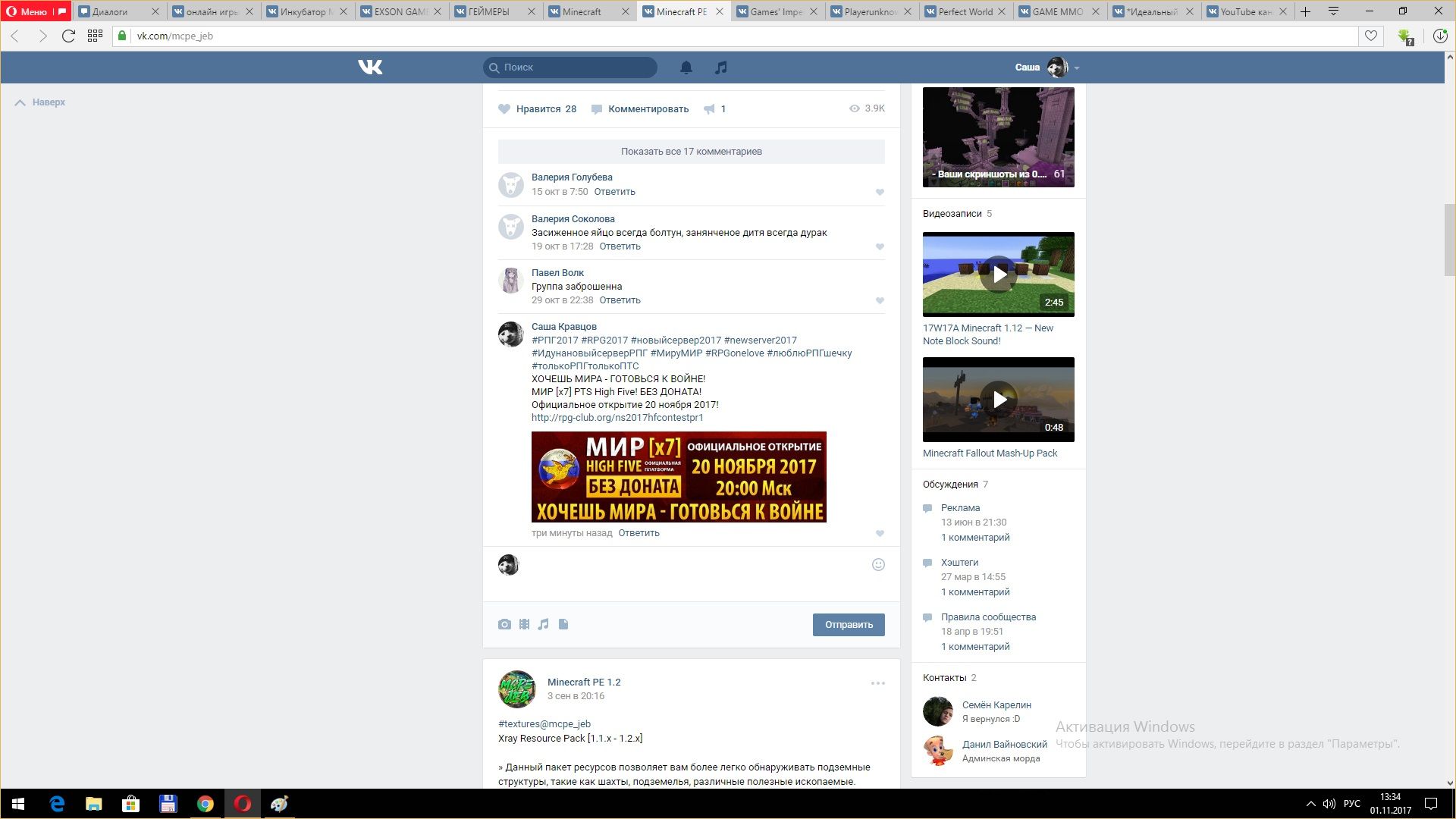Attach a video to the comment
The image size is (1456, 819).
tap(524, 624)
